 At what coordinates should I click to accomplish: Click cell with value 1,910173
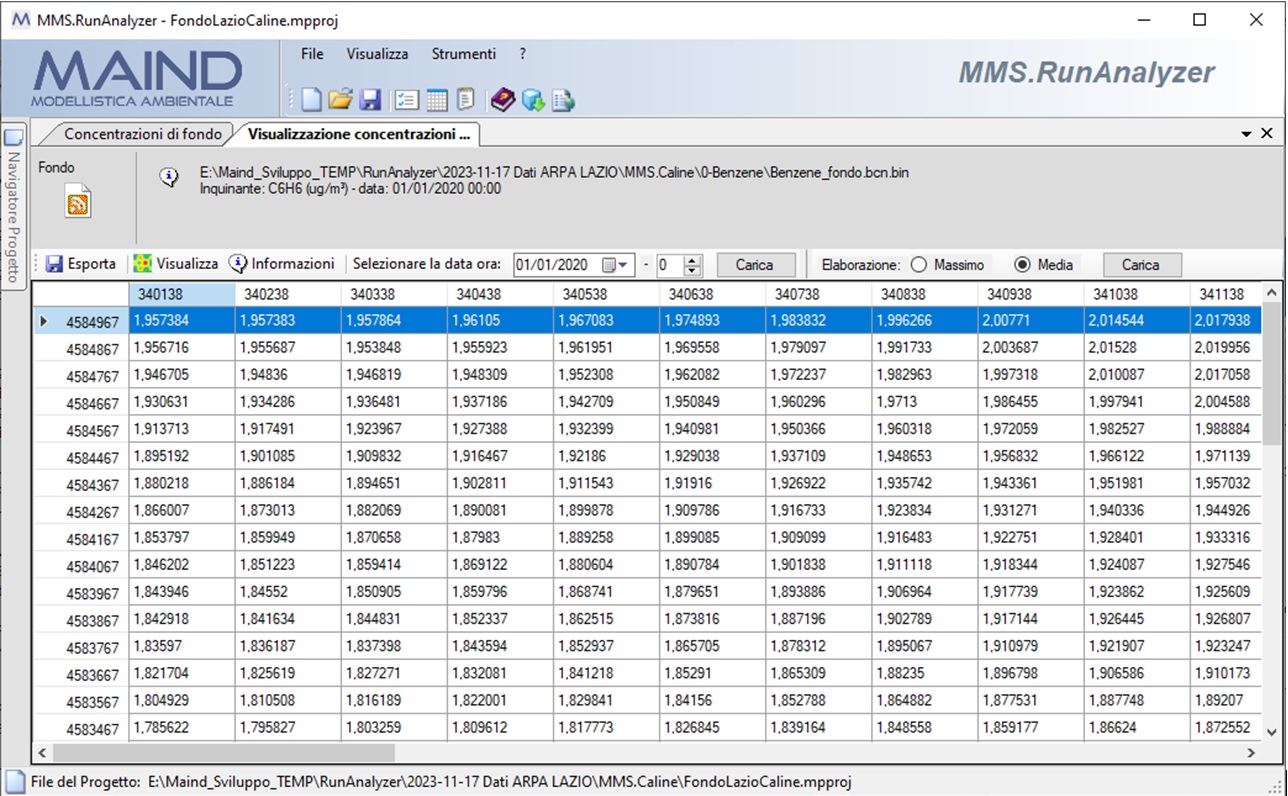(1226, 673)
